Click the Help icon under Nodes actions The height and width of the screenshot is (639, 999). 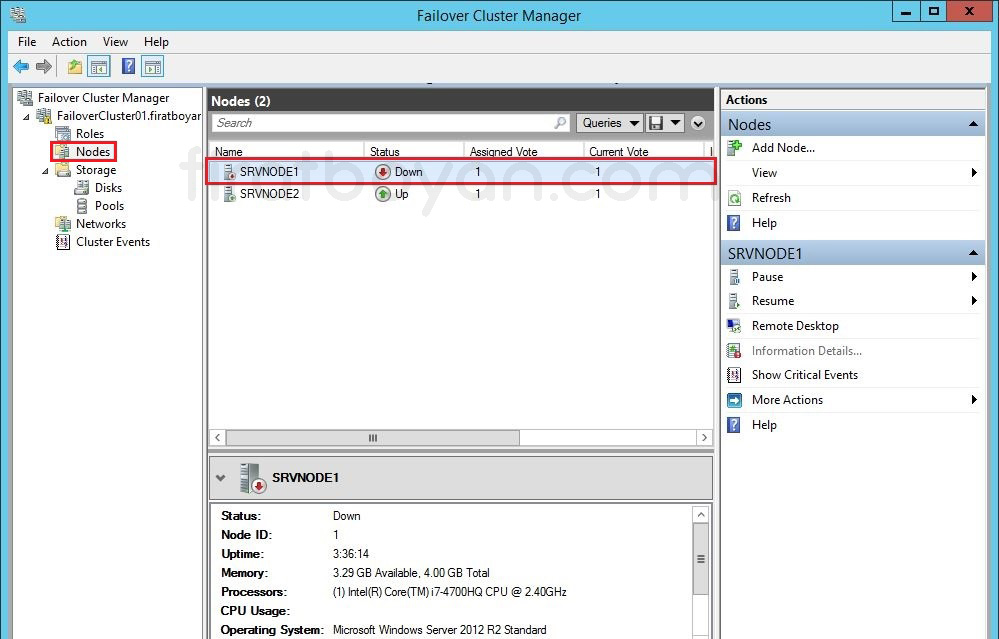pos(734,223)
